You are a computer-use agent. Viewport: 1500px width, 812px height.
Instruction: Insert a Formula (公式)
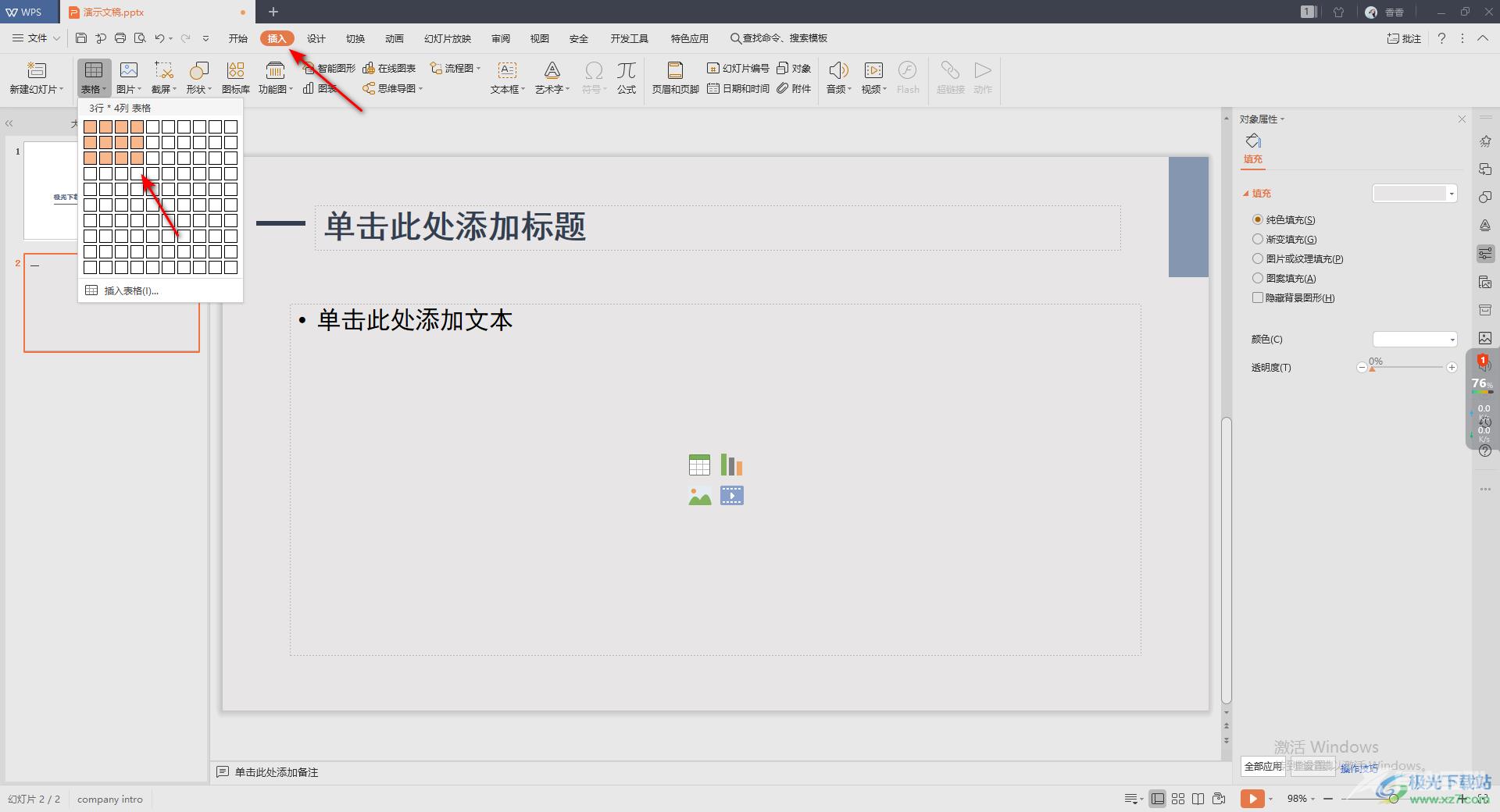pyautogui.click(x=627, y=78)
